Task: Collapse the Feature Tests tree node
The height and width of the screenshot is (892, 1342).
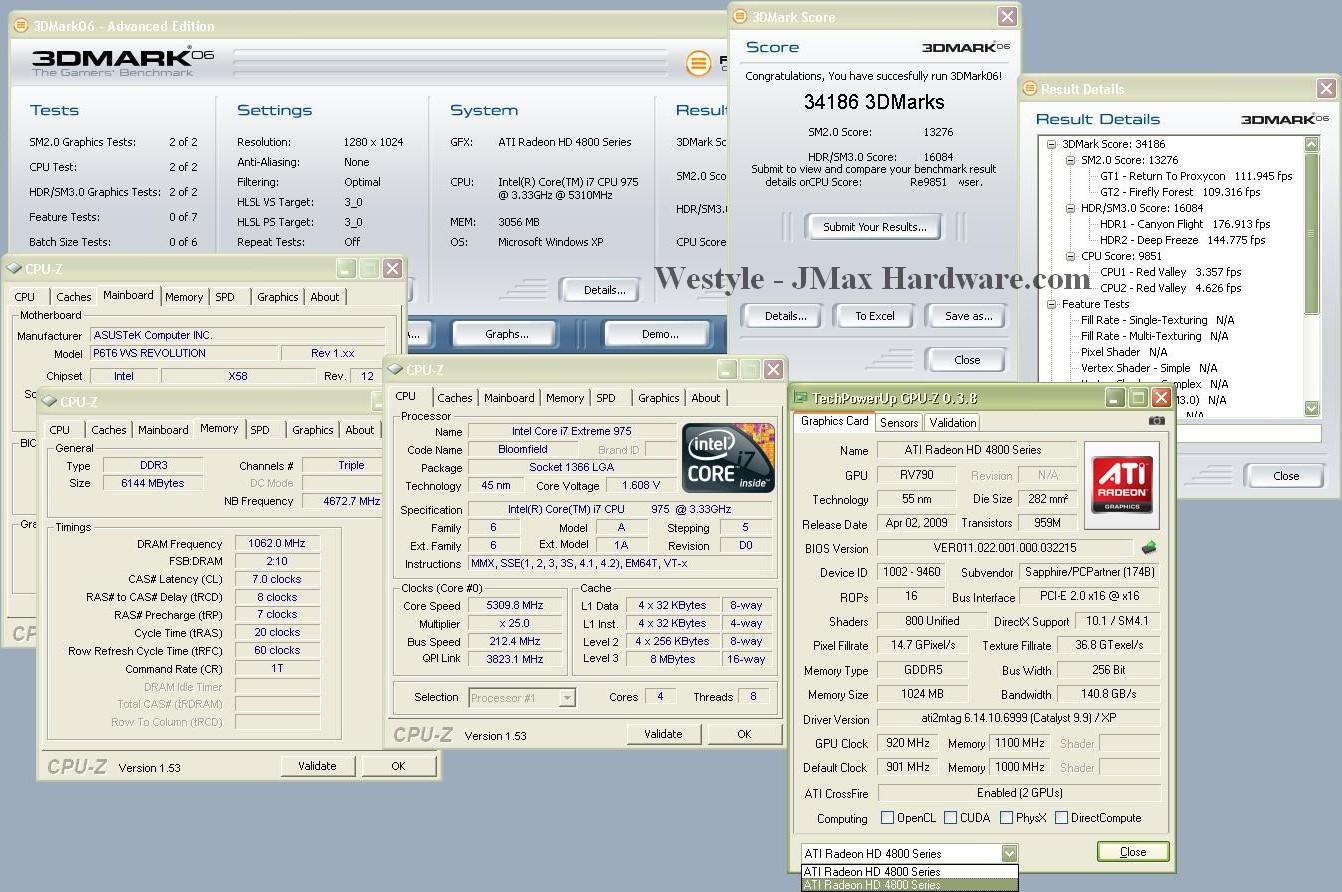Action: click(1053, 304)
